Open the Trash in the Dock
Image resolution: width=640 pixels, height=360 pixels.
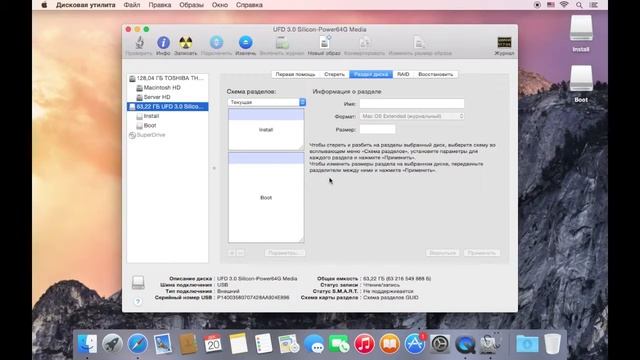(553, 344)
